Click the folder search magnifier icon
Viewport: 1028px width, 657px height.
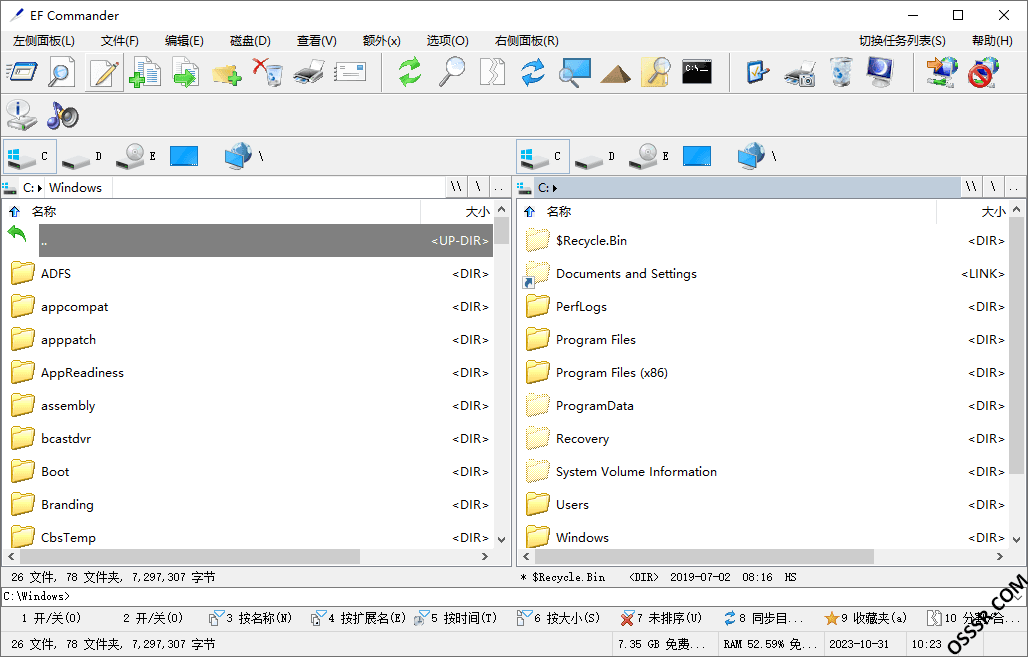656,72
